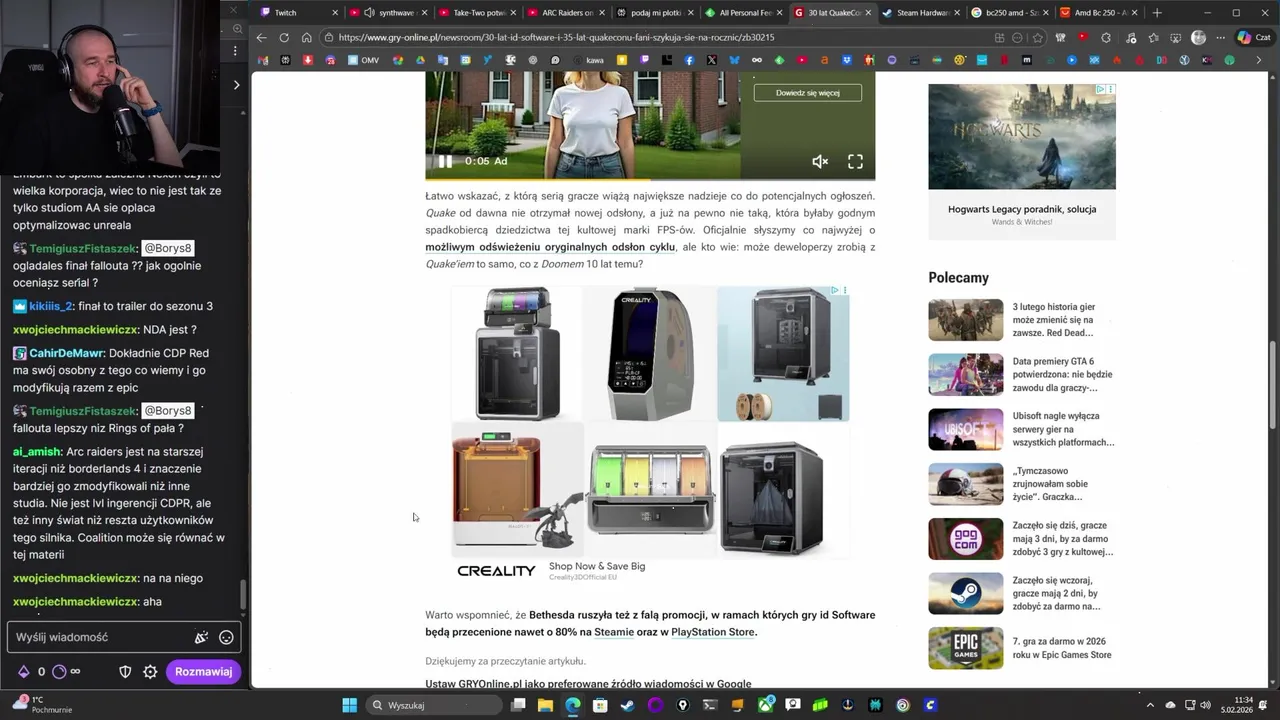Click the Creality 'Shop Now & Save Big' ad
Image resolution: width=1280 pixels, height=720 pixels.
coord(597,566)
